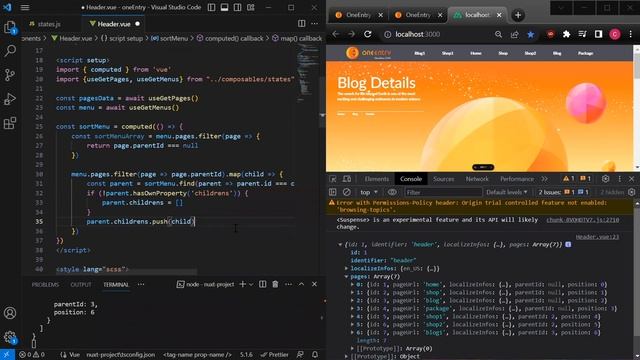Open editor More Actions menu
This screenshot has width=640, height=360.
(x=314, y=24)
